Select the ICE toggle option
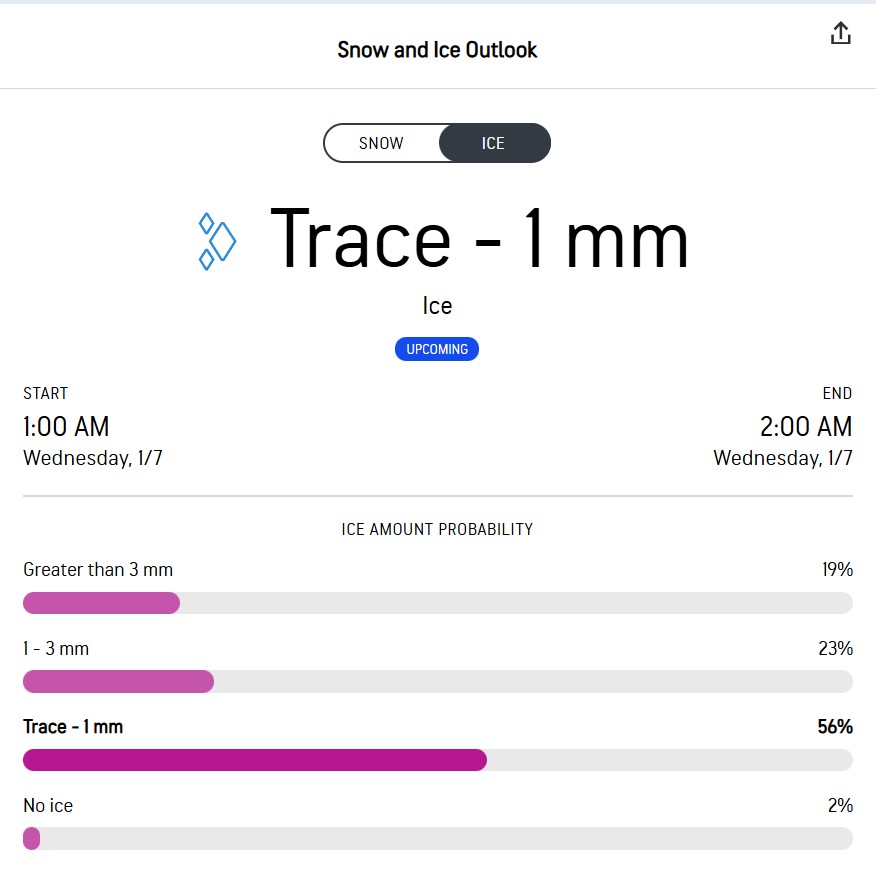This screenshot has height=878, width=876. tap(493, 143)
